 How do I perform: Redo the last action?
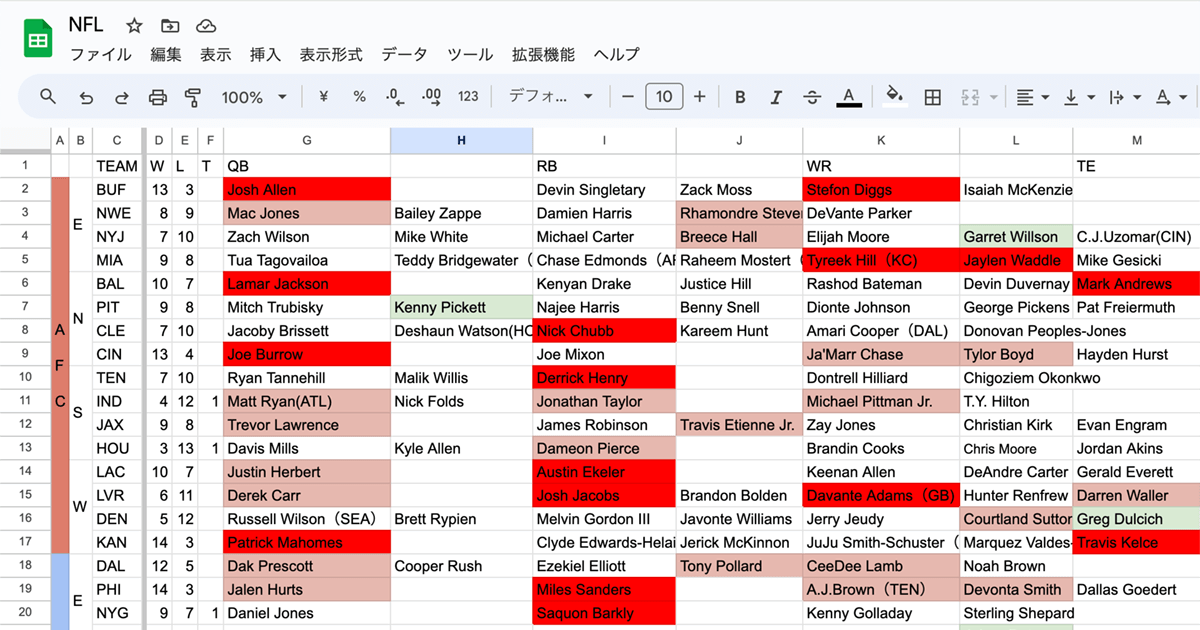click(x=122, y=97)
